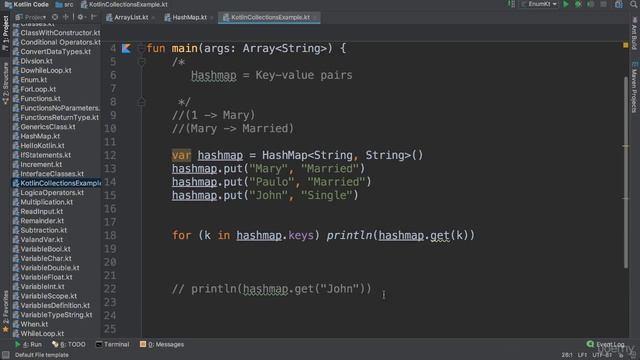Click the LF line separator indicator

tap(582, 355)
